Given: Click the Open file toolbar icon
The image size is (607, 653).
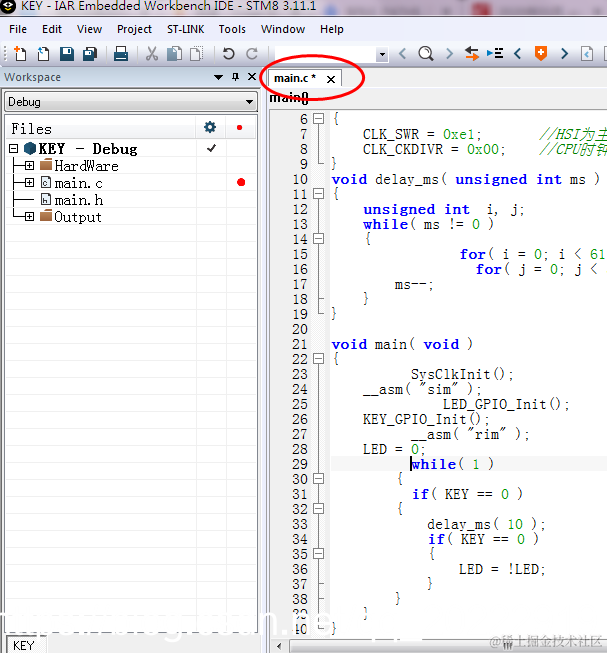Looking at the screenshot, I should (43, 54).
